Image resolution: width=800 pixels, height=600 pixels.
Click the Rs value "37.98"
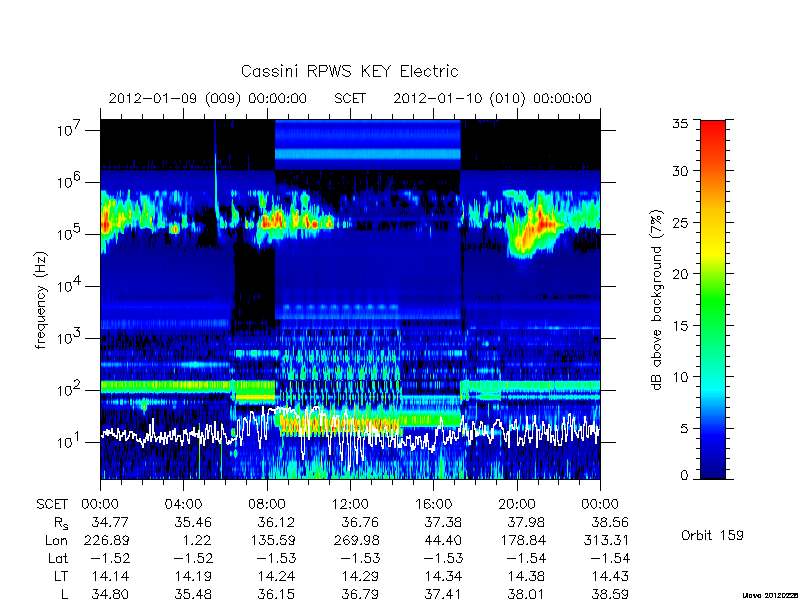tap(527, 522)
